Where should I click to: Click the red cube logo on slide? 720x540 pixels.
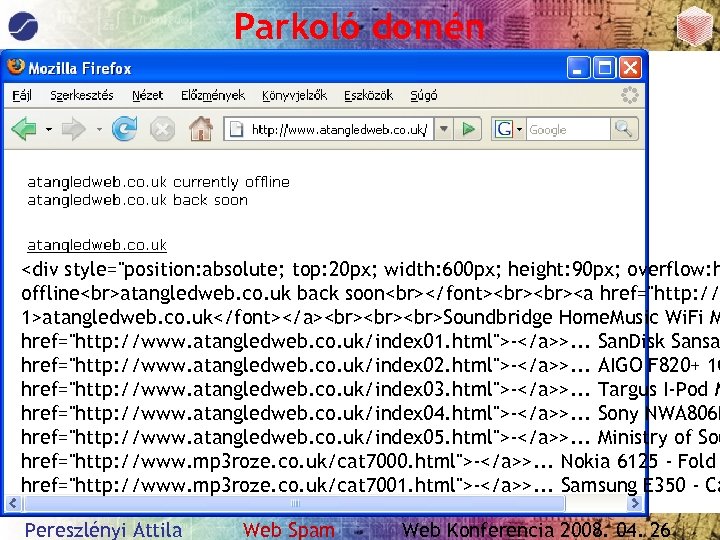pyautogui.click(x=694, y=27)
